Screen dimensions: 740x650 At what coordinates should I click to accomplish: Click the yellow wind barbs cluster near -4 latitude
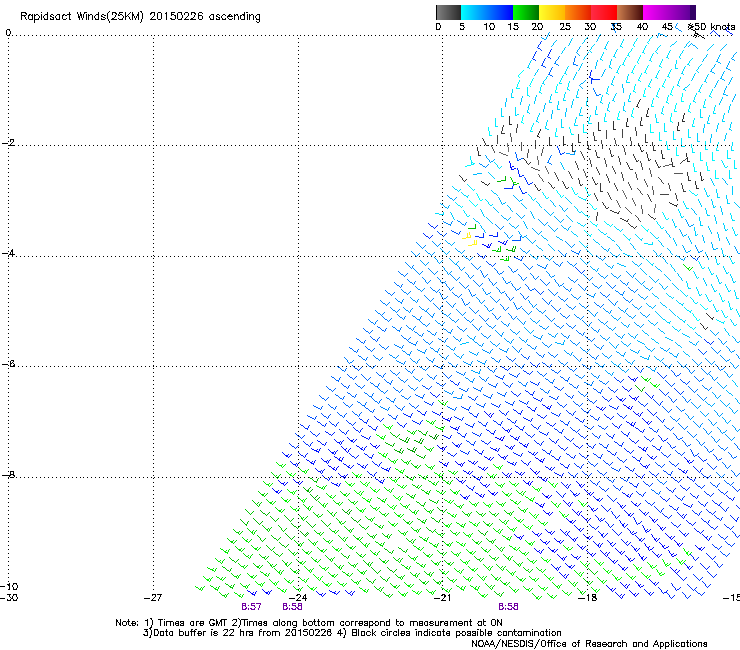470,239
